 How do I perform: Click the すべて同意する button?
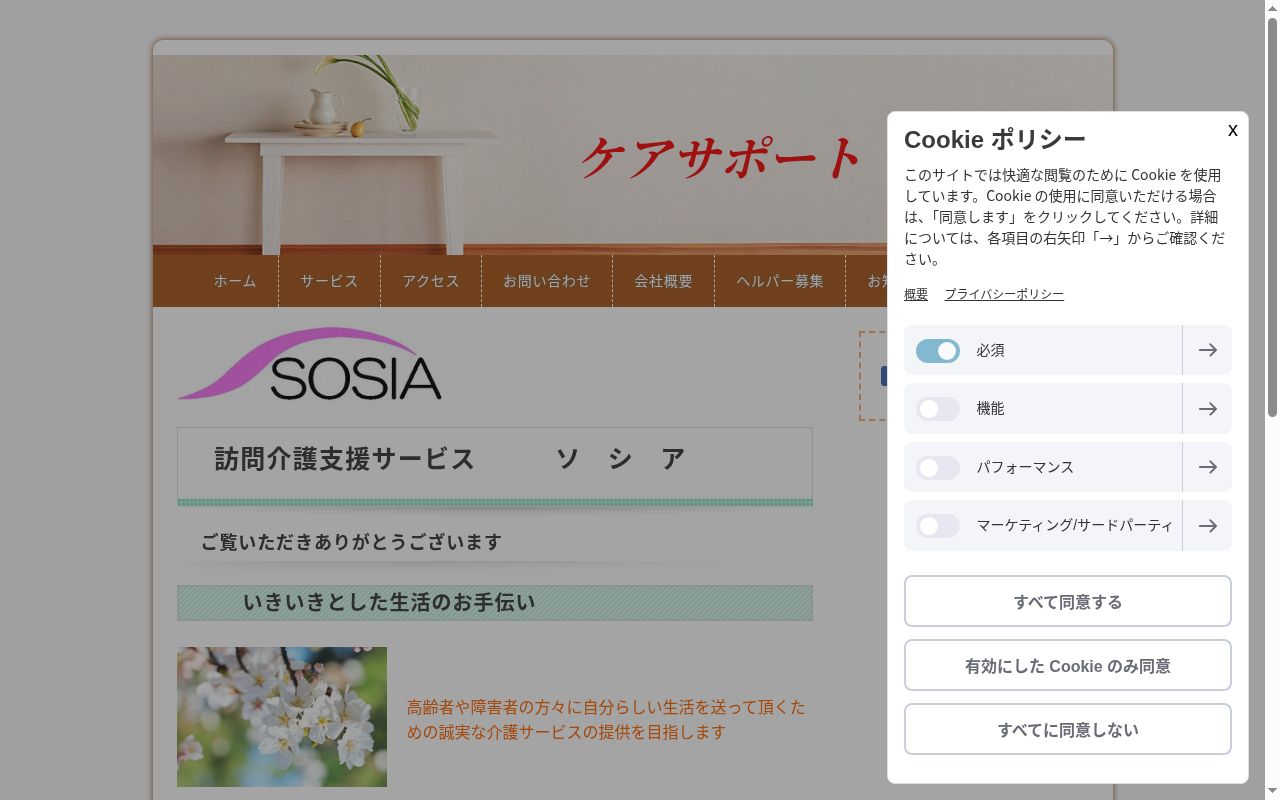click(x=1068, y=601)
